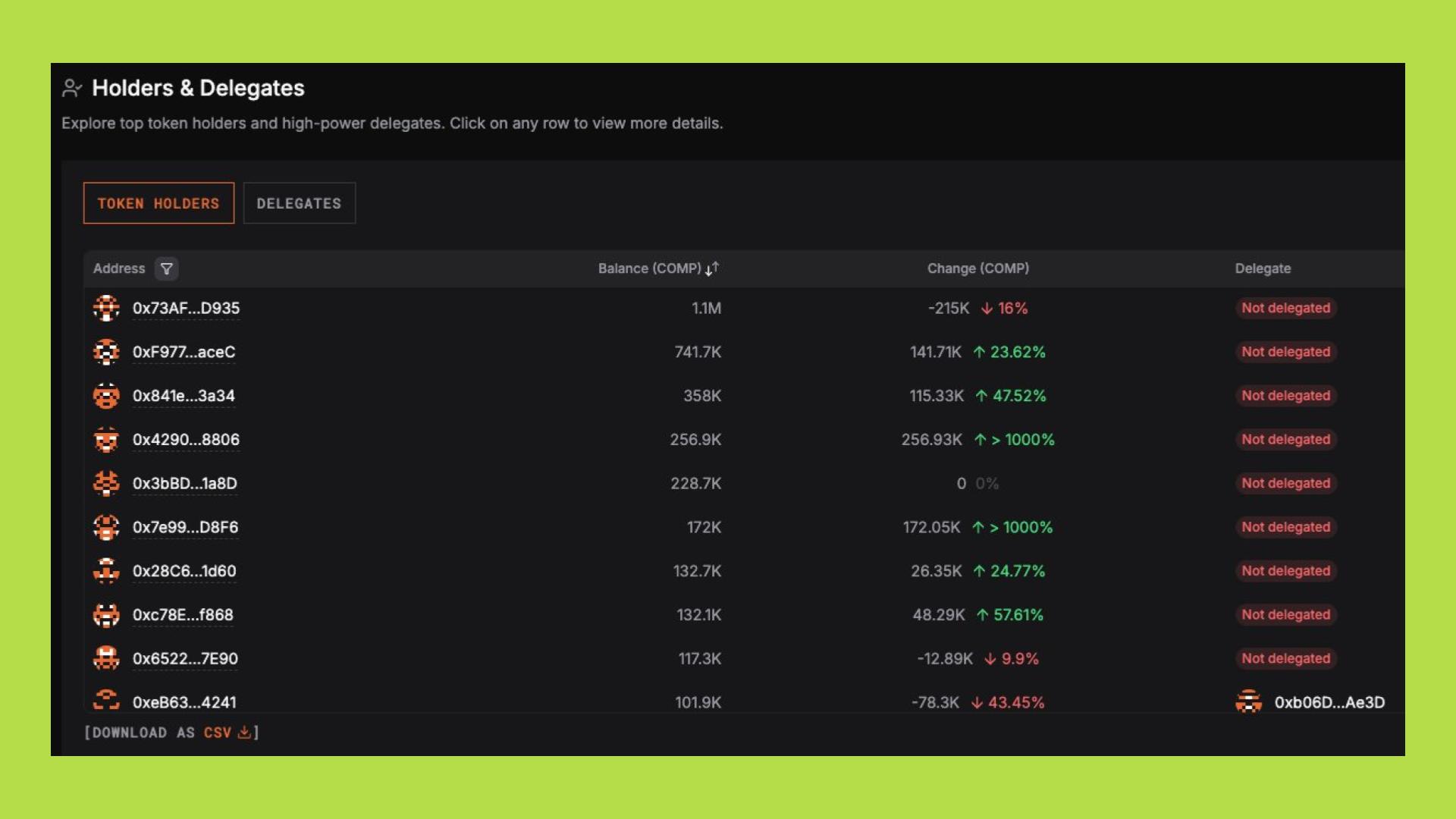Image resolution: width=1456 pixels, height=819 pixels.
Task: Click the avatar icon for 0x73AF...D935
Action: pyautogui.click(x=106, y=308)
